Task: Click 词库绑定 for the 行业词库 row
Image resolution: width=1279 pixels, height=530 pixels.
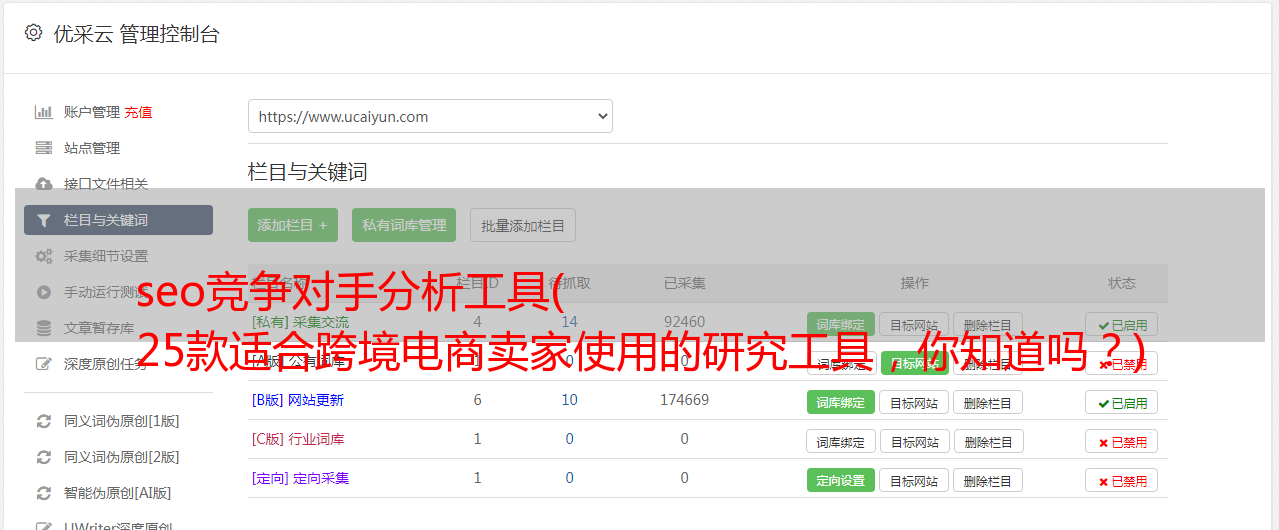Action: (841, 441)
